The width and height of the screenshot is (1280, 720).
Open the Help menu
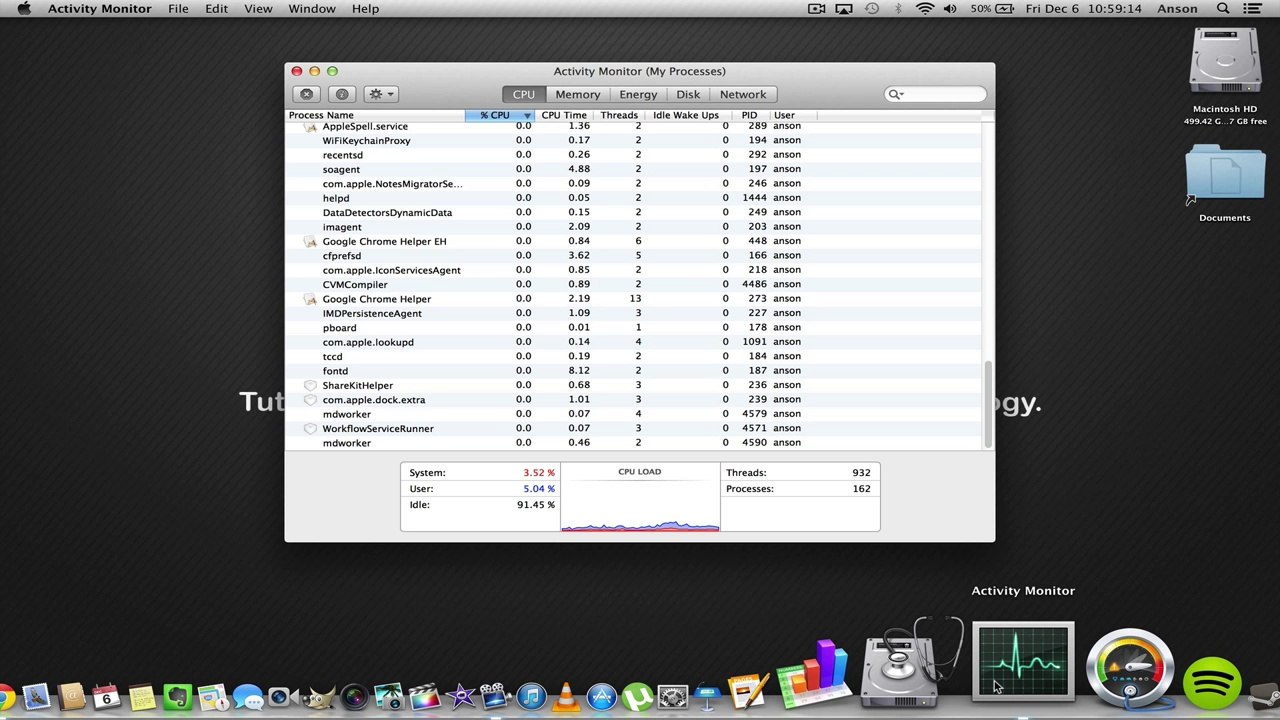tap(365, 9)
